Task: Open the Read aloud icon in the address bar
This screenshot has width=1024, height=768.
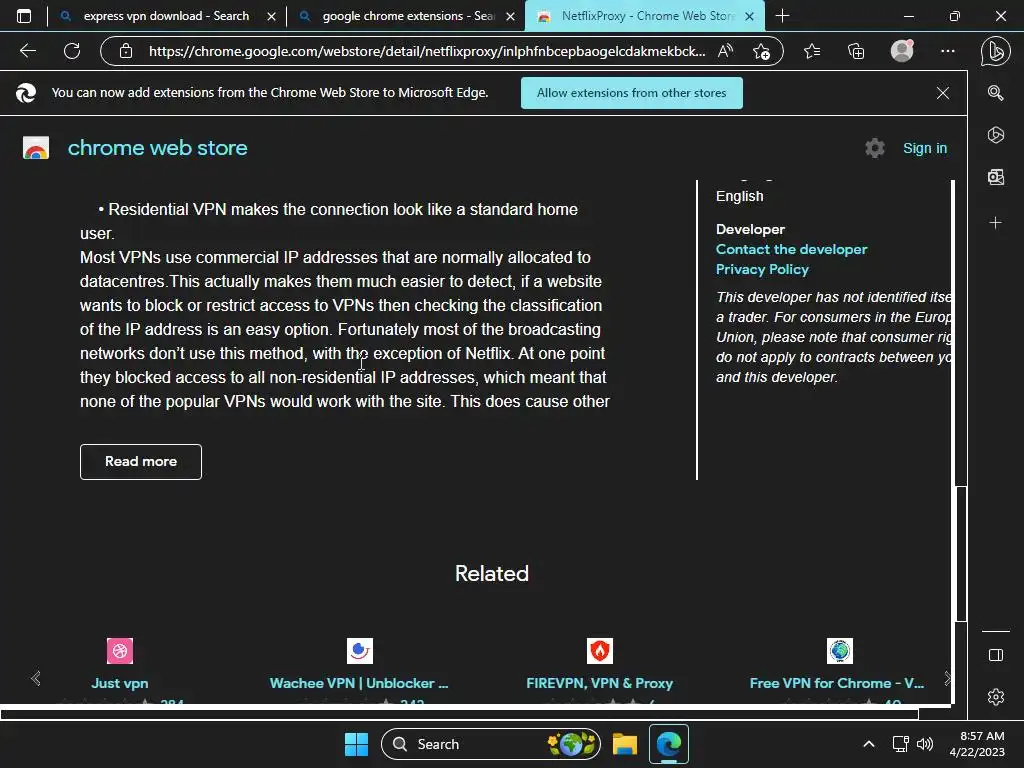Action: (x=726, y=51)
